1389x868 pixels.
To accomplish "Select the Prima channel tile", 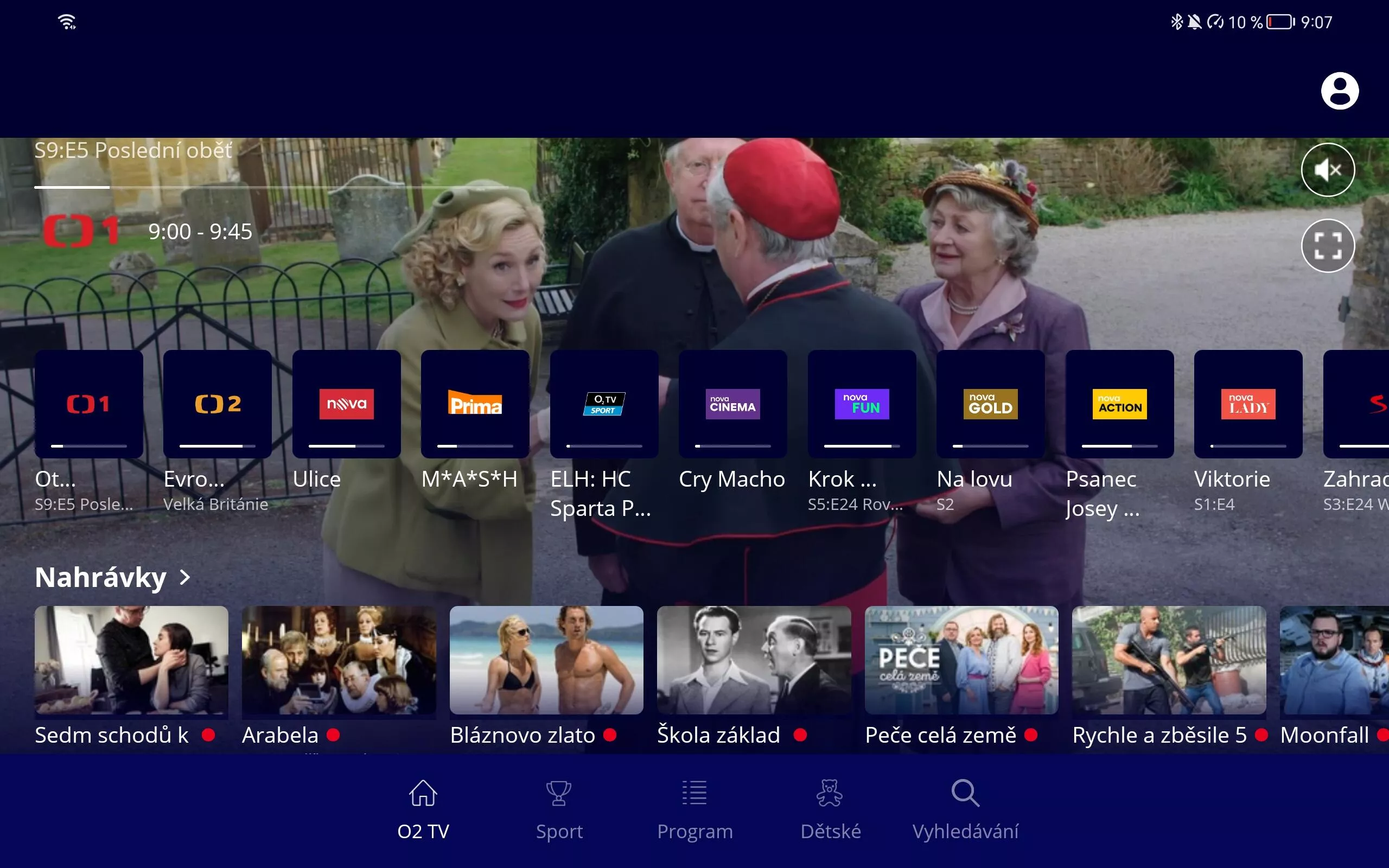I will [475, 404].
